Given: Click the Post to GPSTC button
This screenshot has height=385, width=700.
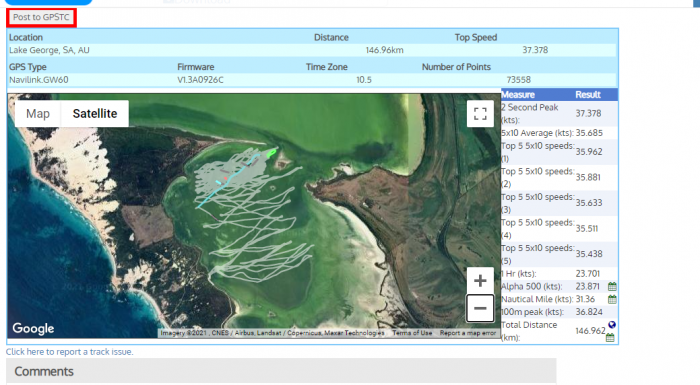Looking at the screenshot, I should coord(41,17).
